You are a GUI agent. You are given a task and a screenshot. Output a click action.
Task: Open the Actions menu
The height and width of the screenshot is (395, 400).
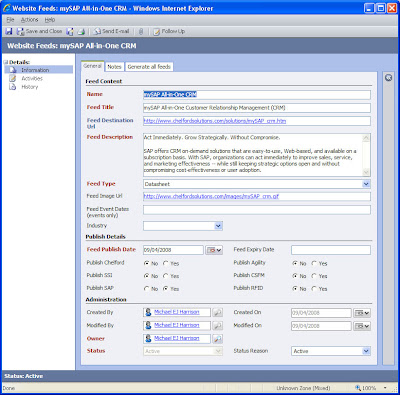click(29, 20)
